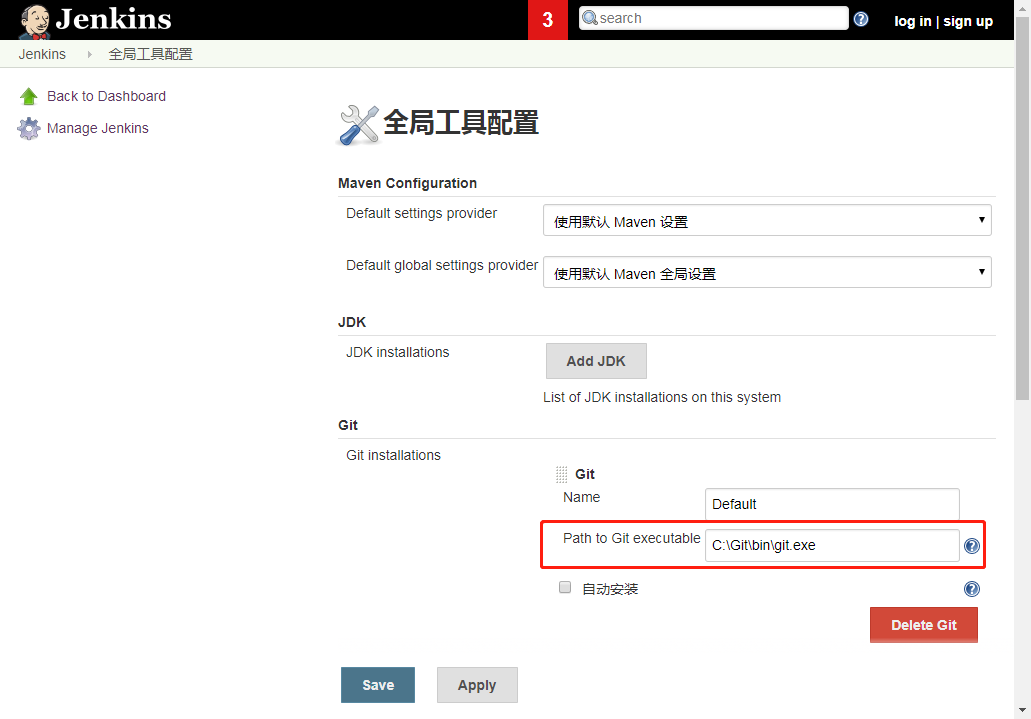Grab the Git installation drag handle

click(562, 474)
